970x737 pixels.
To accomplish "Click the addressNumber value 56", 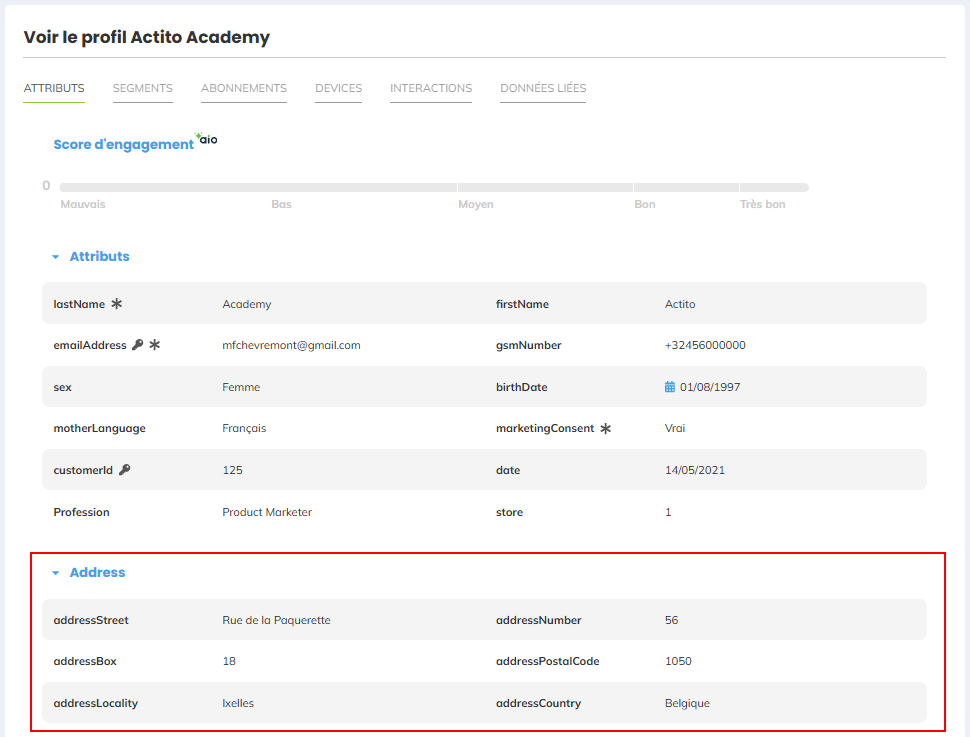I will click(x=672, y=620).
